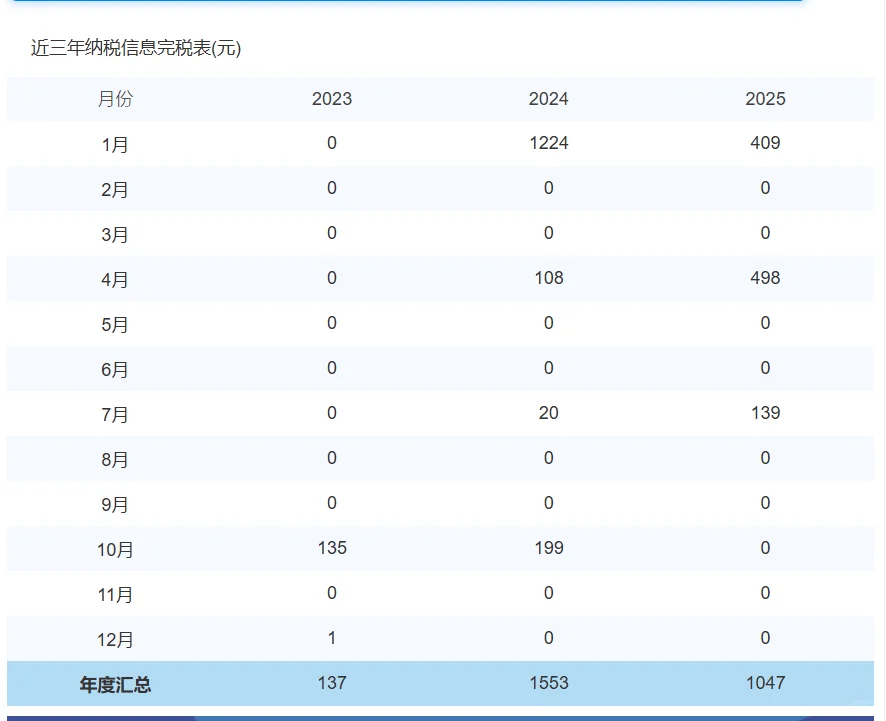Viewport: 886px width, 721px height.
Task: Click the 1月 row label
Action: tap(114, 143)
